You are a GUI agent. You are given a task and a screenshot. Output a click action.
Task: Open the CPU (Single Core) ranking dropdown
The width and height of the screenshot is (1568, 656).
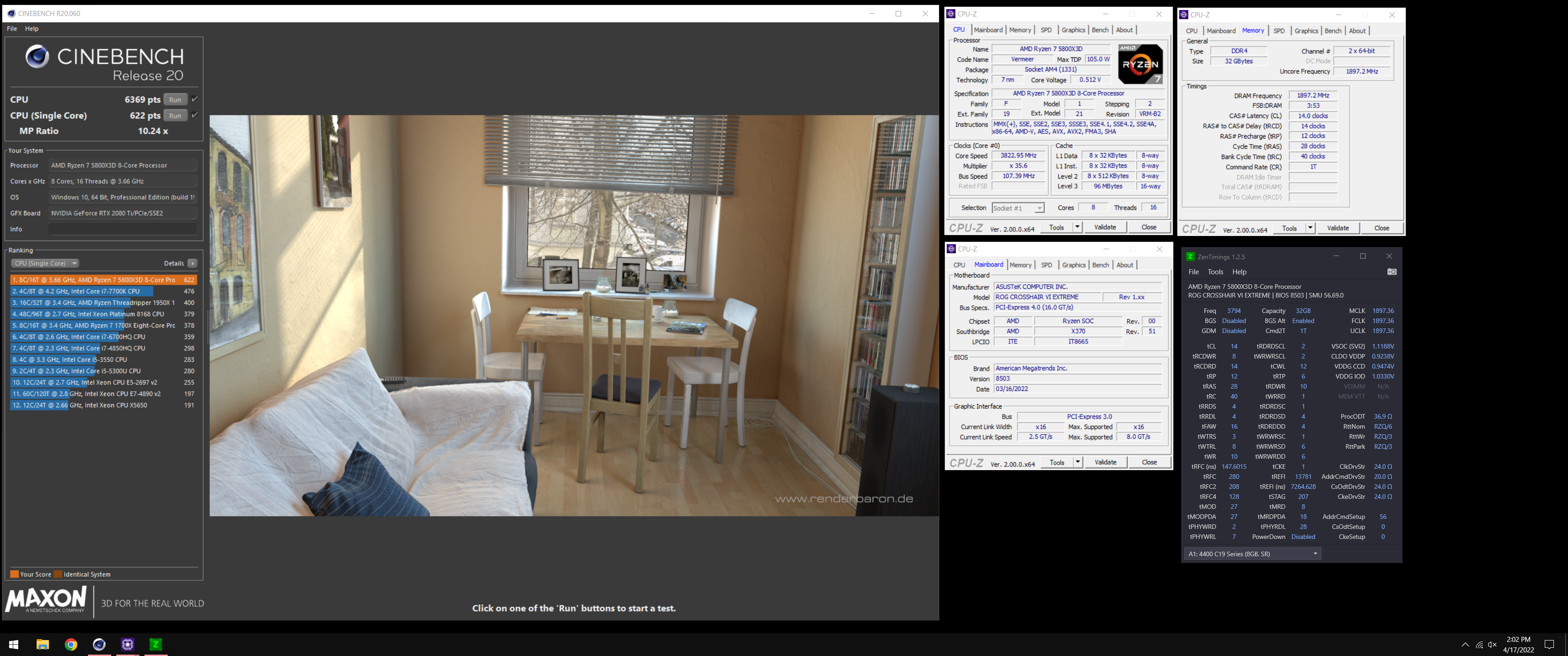coord(45,263)
